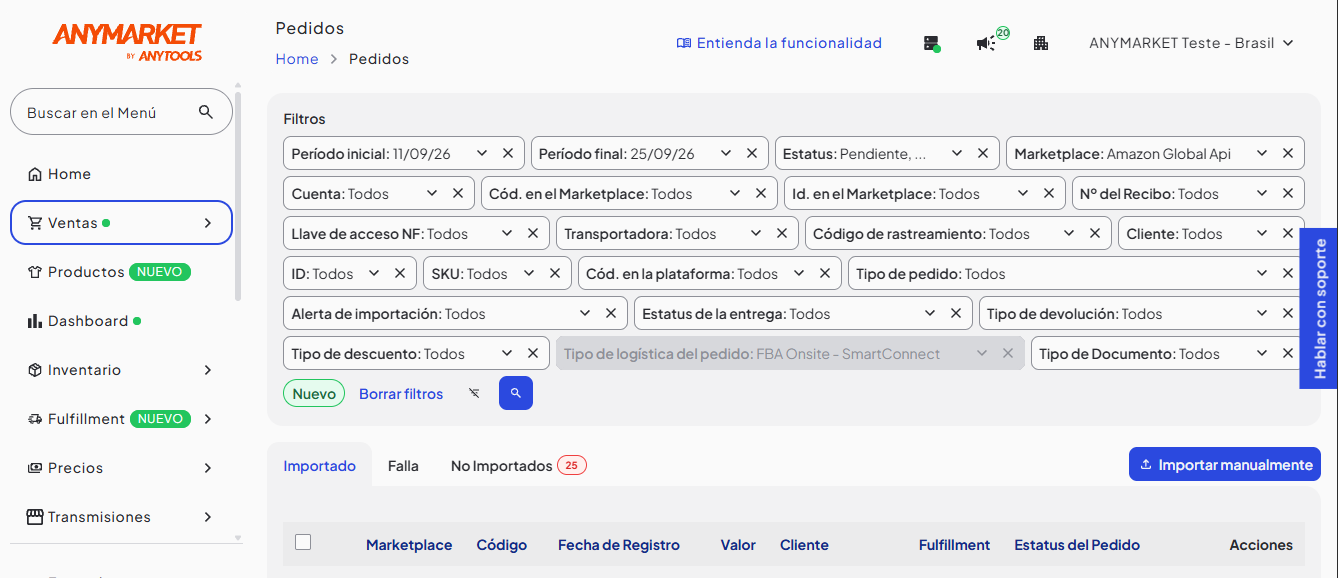The height and width of the screenshot is (578, 1338).
Task: Open the Transportadora filter dropdown
Action: click(x=756, y=233)
